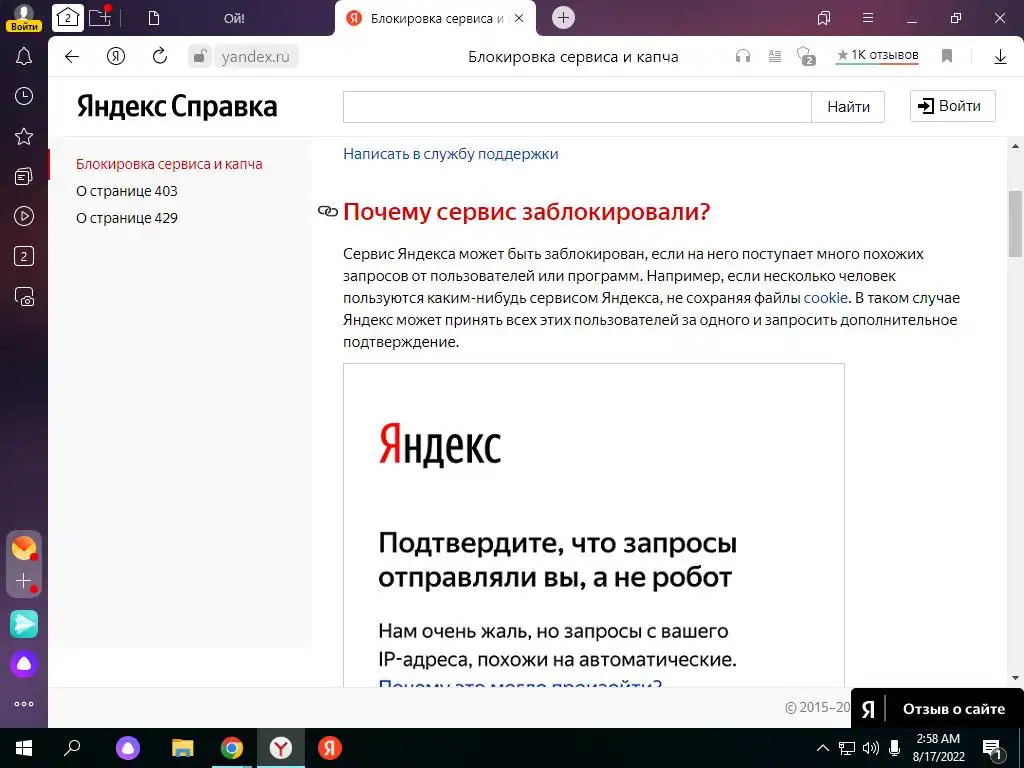
Task: Open downloads arrow icon
Action: pos(1000,57)
